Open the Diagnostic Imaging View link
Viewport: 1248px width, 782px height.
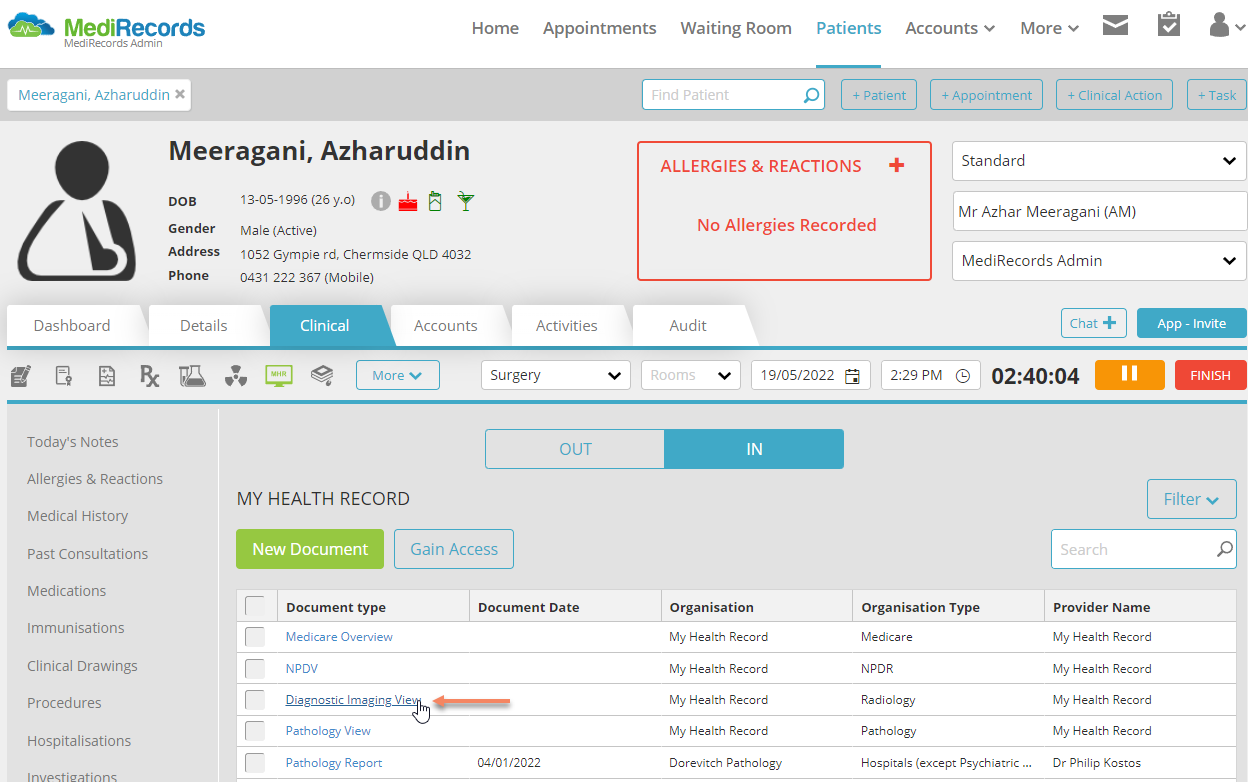point(353,700)
